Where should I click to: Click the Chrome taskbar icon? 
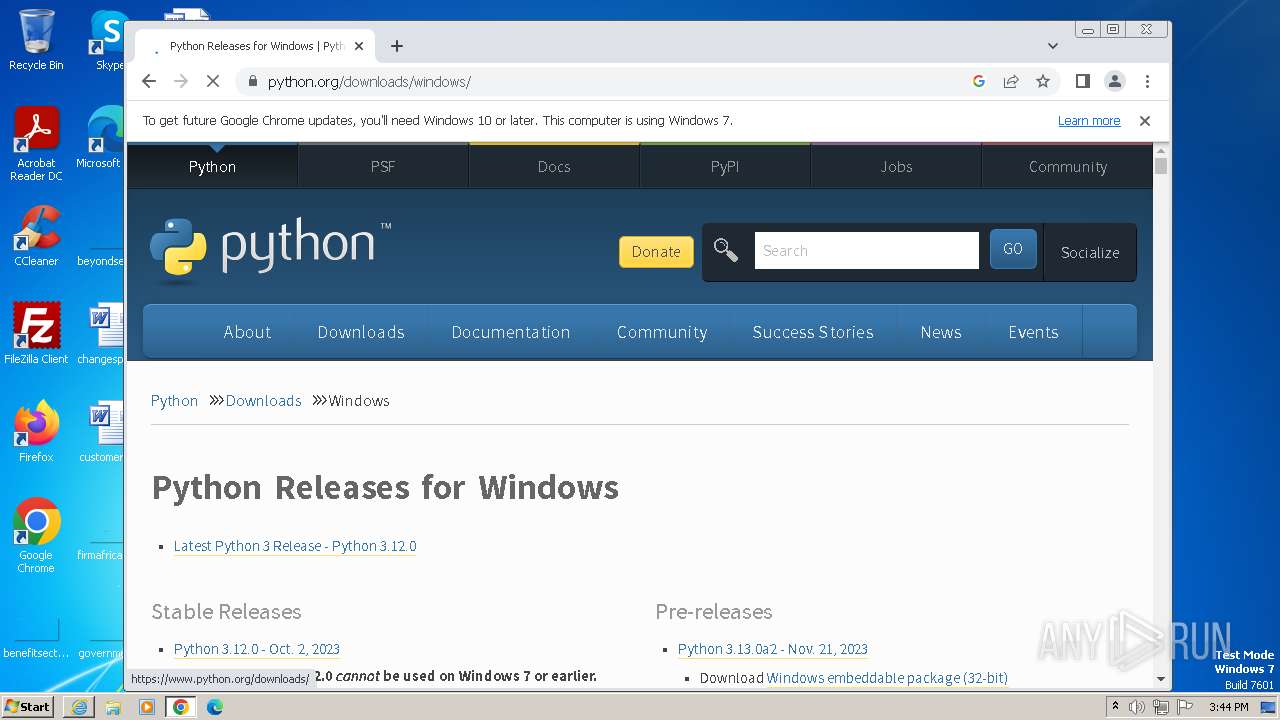click(x=181, y=707)
